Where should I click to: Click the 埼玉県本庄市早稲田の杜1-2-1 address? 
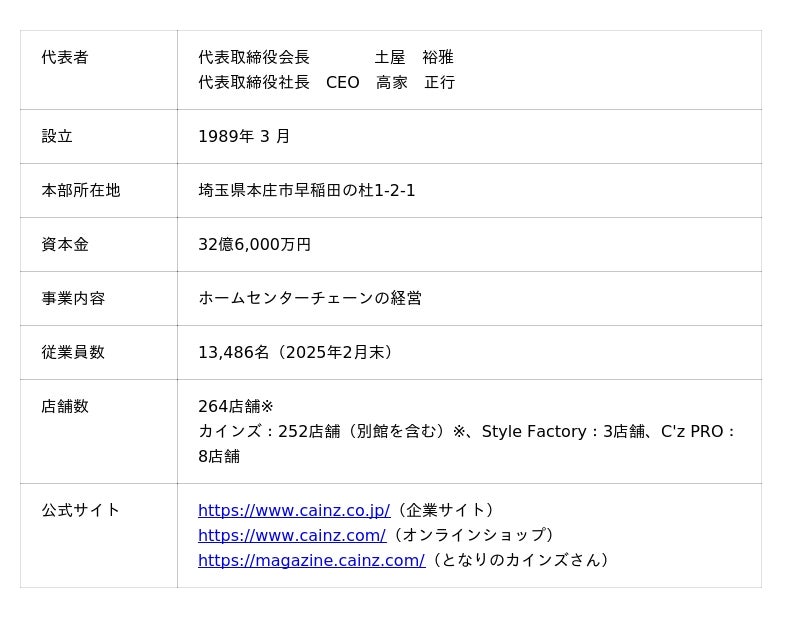pyautogui.click(x=306, y=191)
